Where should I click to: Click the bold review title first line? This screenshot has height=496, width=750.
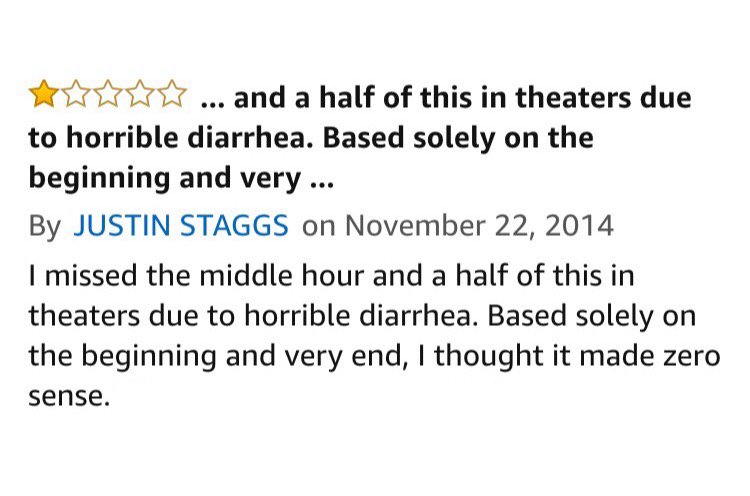click(446, 98)
